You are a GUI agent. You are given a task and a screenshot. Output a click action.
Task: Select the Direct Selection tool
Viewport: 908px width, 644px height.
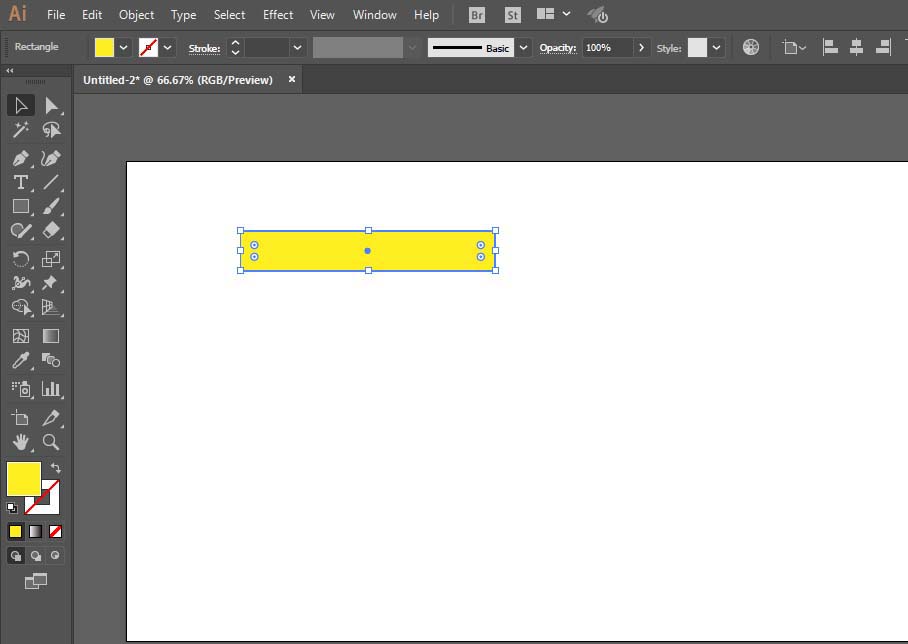click(51, 105)
